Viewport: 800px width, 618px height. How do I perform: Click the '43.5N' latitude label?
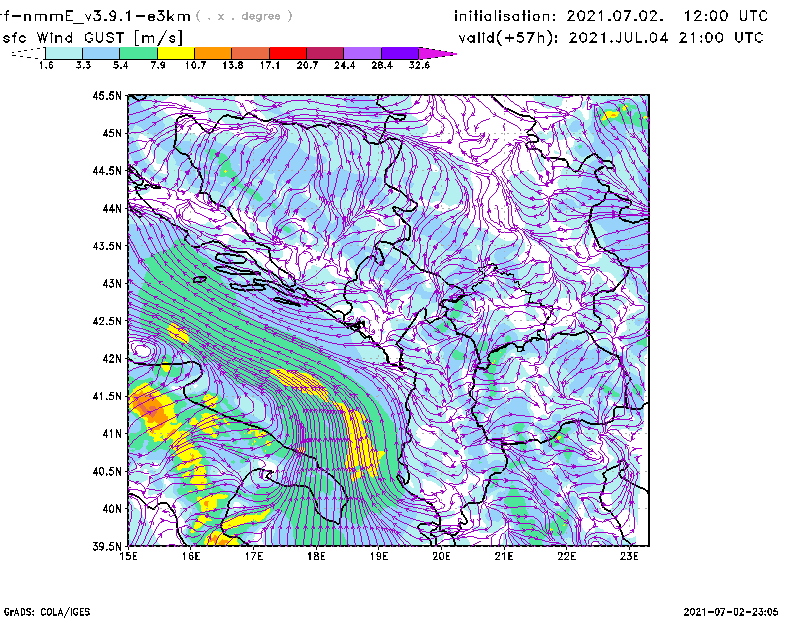(x=107, y=245)
